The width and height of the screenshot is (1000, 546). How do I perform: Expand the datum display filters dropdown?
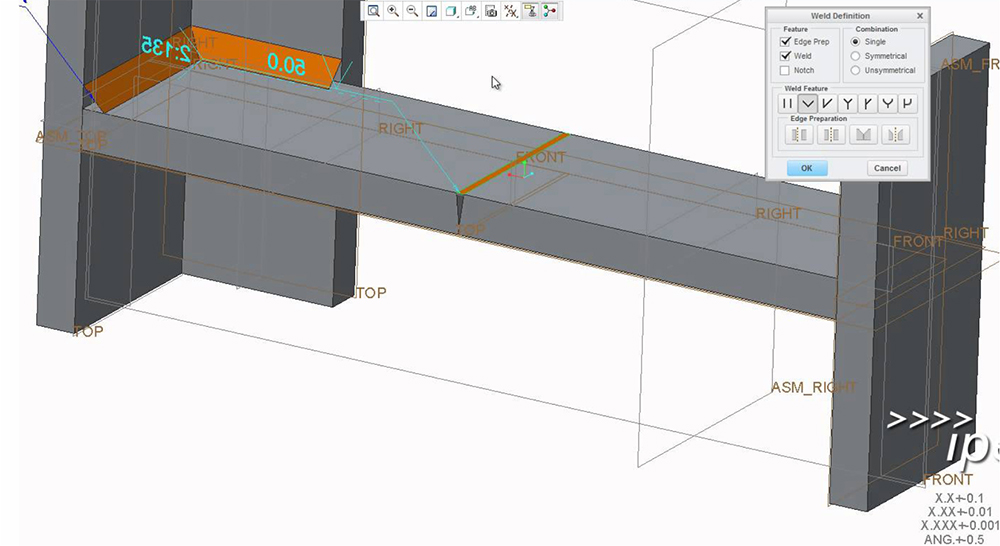pyautogui.click(x=510, y=11)
